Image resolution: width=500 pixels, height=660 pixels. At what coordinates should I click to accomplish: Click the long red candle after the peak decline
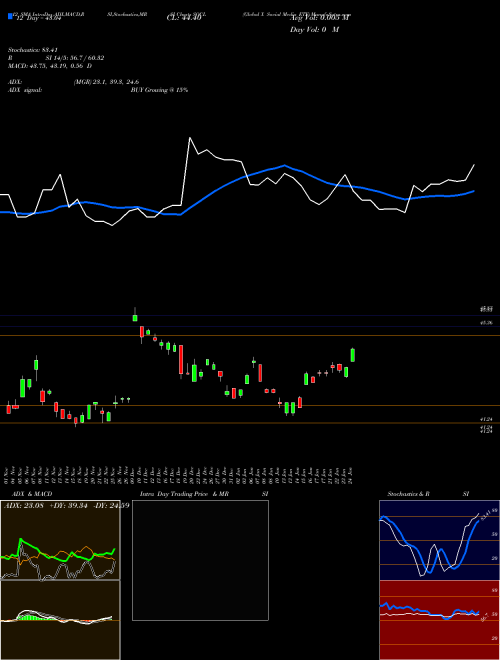coord(181,360)
